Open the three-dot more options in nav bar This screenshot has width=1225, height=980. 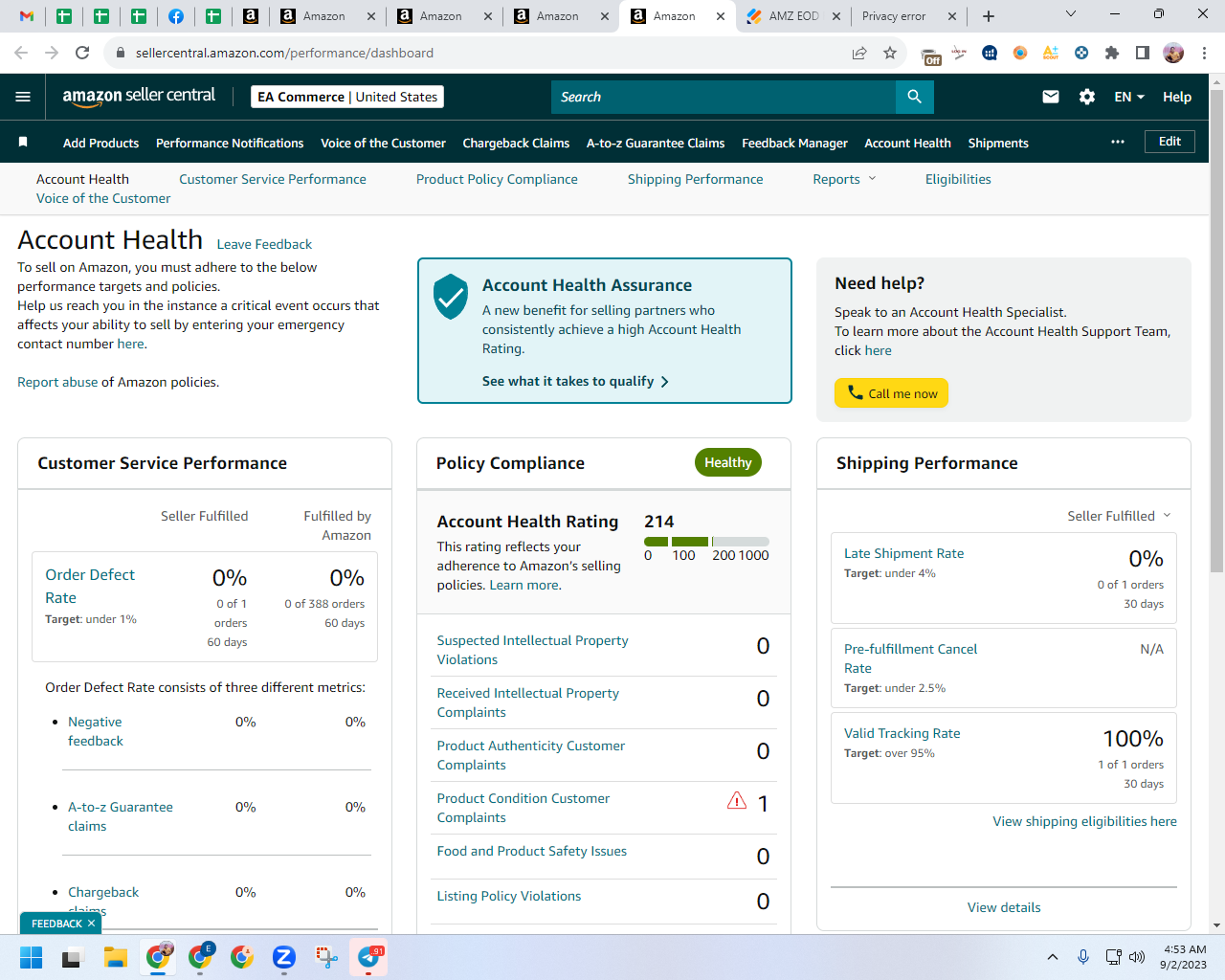coord(1118,142)
